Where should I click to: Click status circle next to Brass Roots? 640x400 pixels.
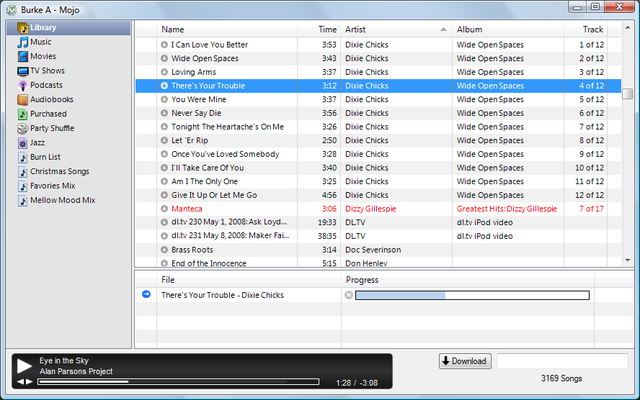164,249
